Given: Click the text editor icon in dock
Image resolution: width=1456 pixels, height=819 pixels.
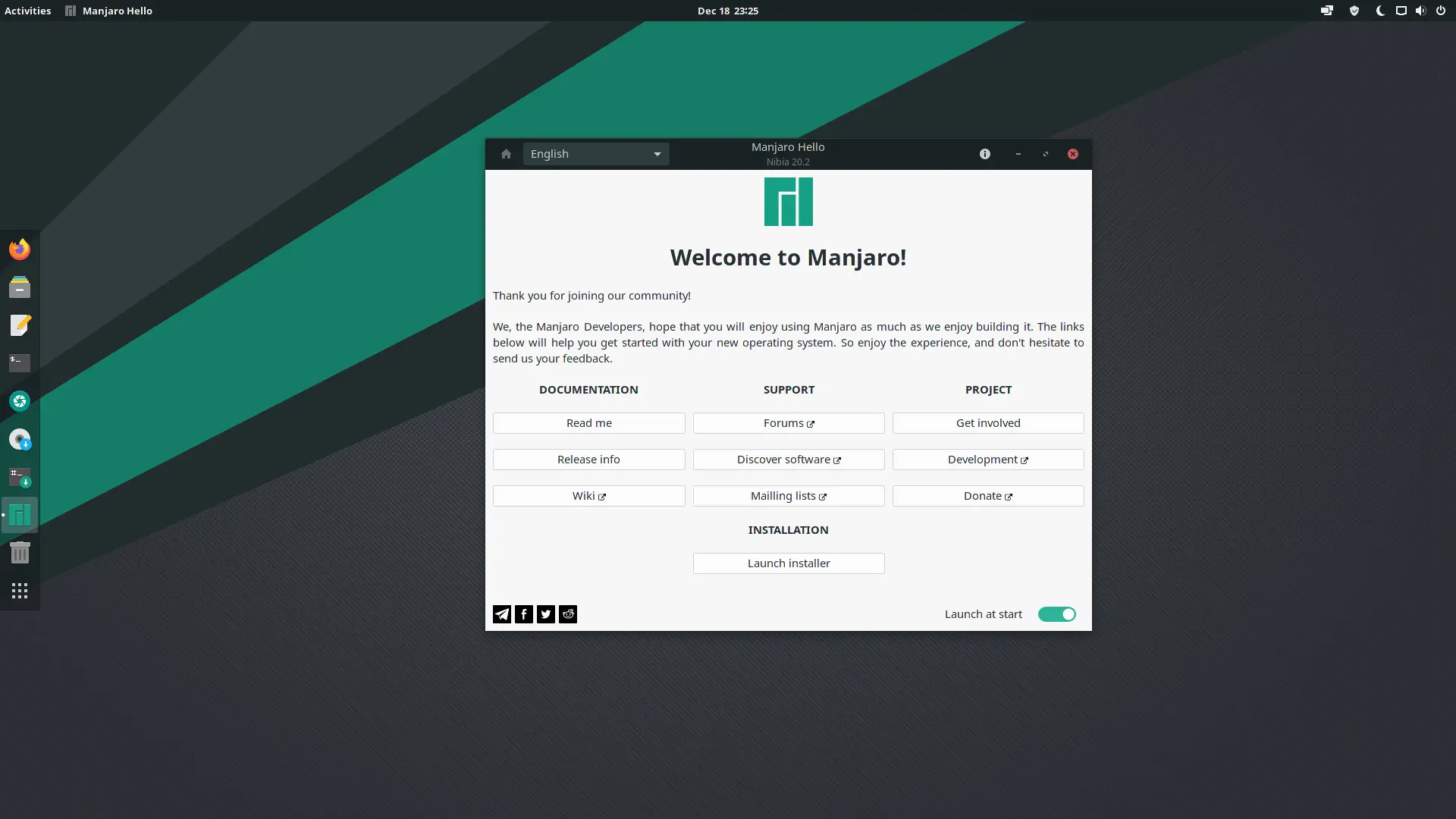Looking at the screenshot, I should point(20,325).
